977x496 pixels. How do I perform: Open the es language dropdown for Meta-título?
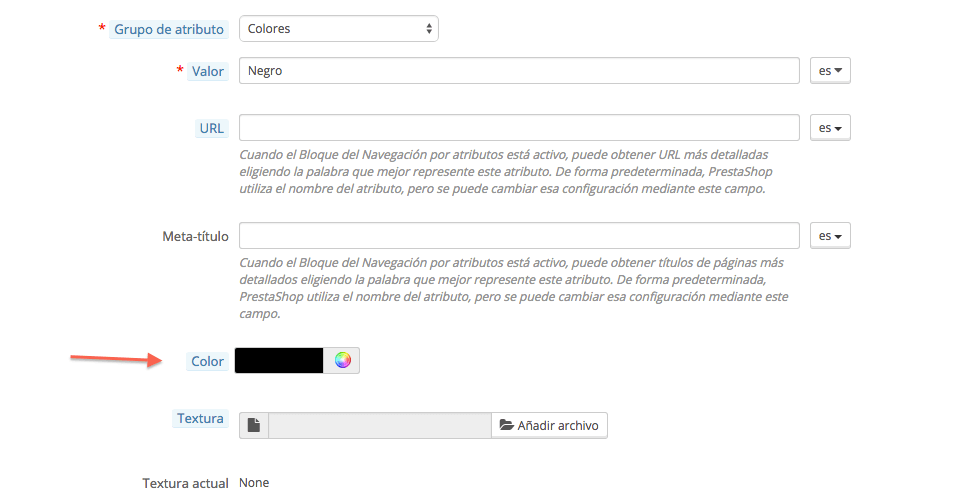[830, 236]
